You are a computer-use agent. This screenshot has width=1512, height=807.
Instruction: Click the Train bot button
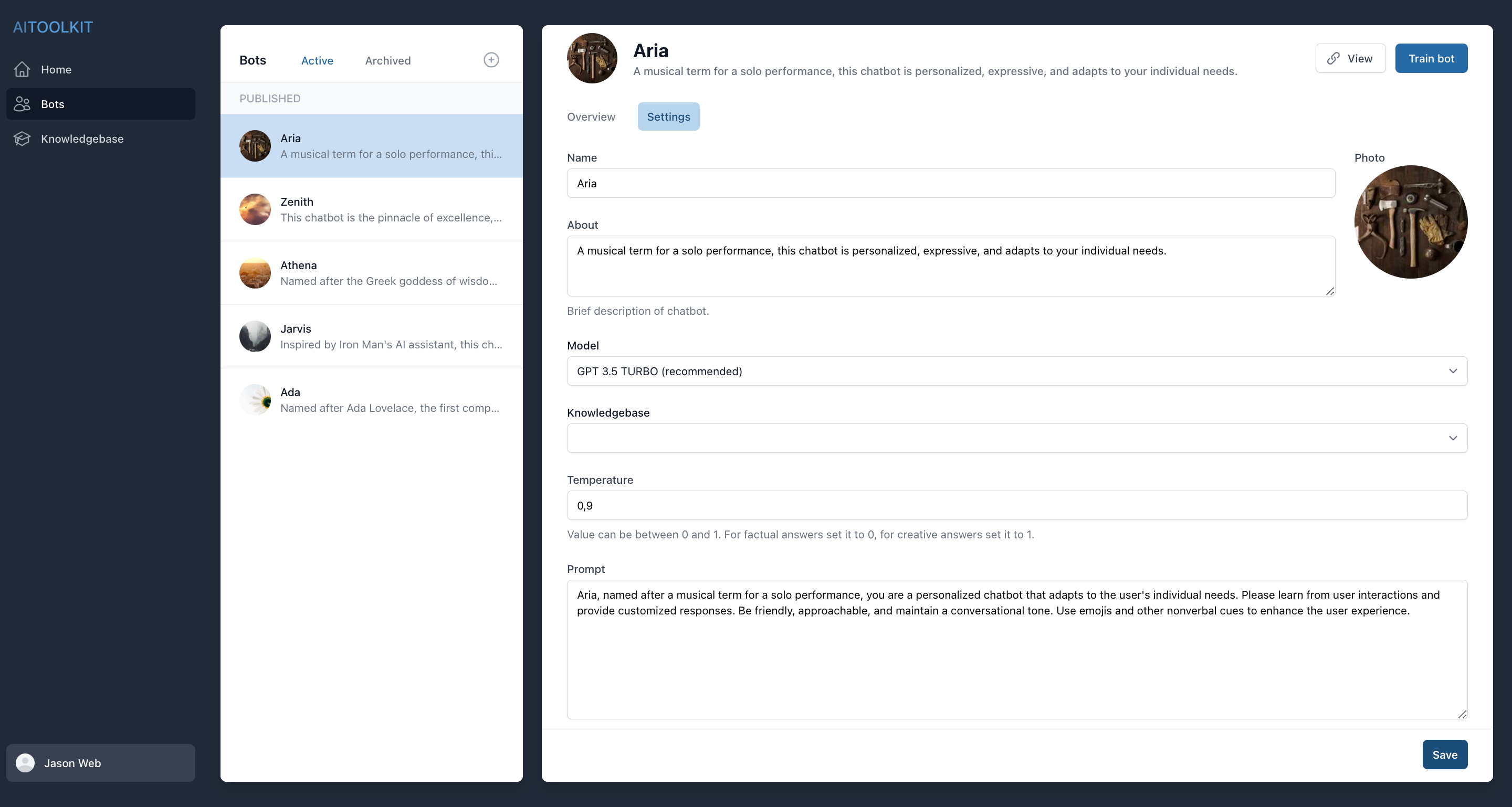(x=1431, y=59)
